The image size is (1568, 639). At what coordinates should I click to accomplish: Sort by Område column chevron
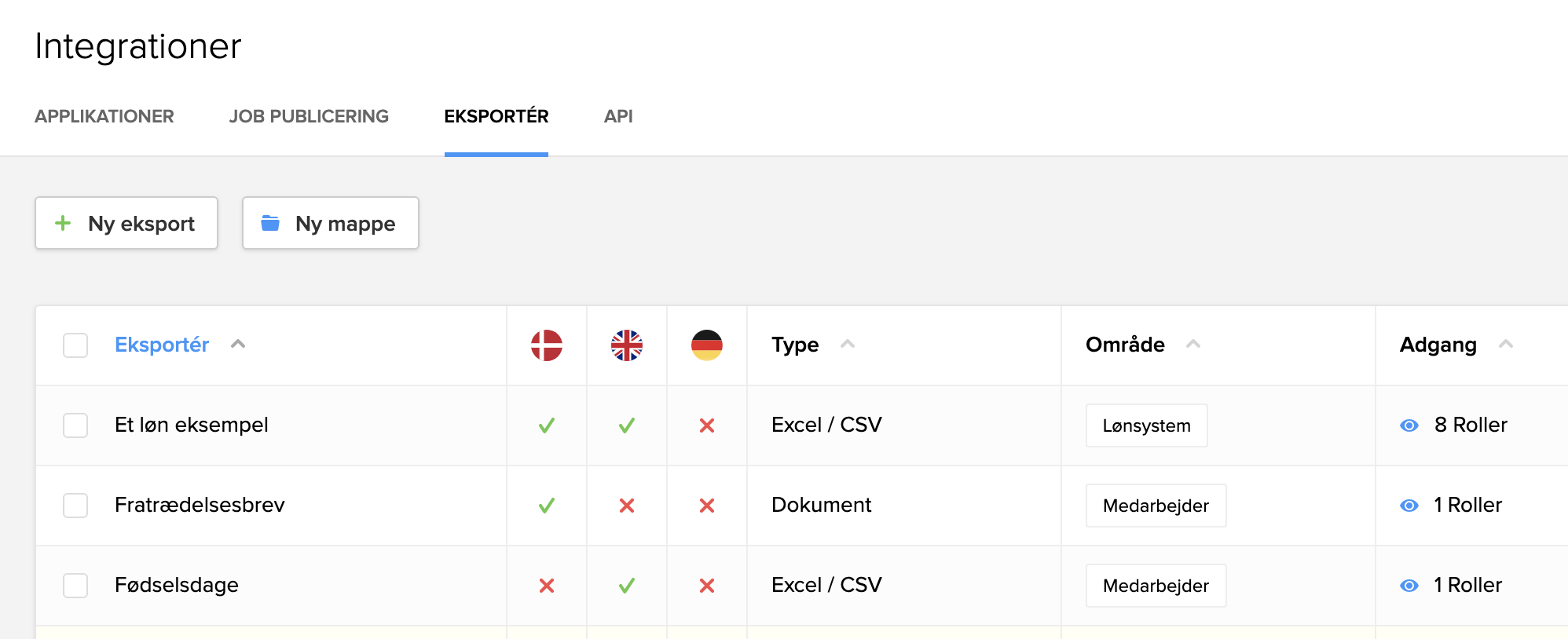point(1193,344)
